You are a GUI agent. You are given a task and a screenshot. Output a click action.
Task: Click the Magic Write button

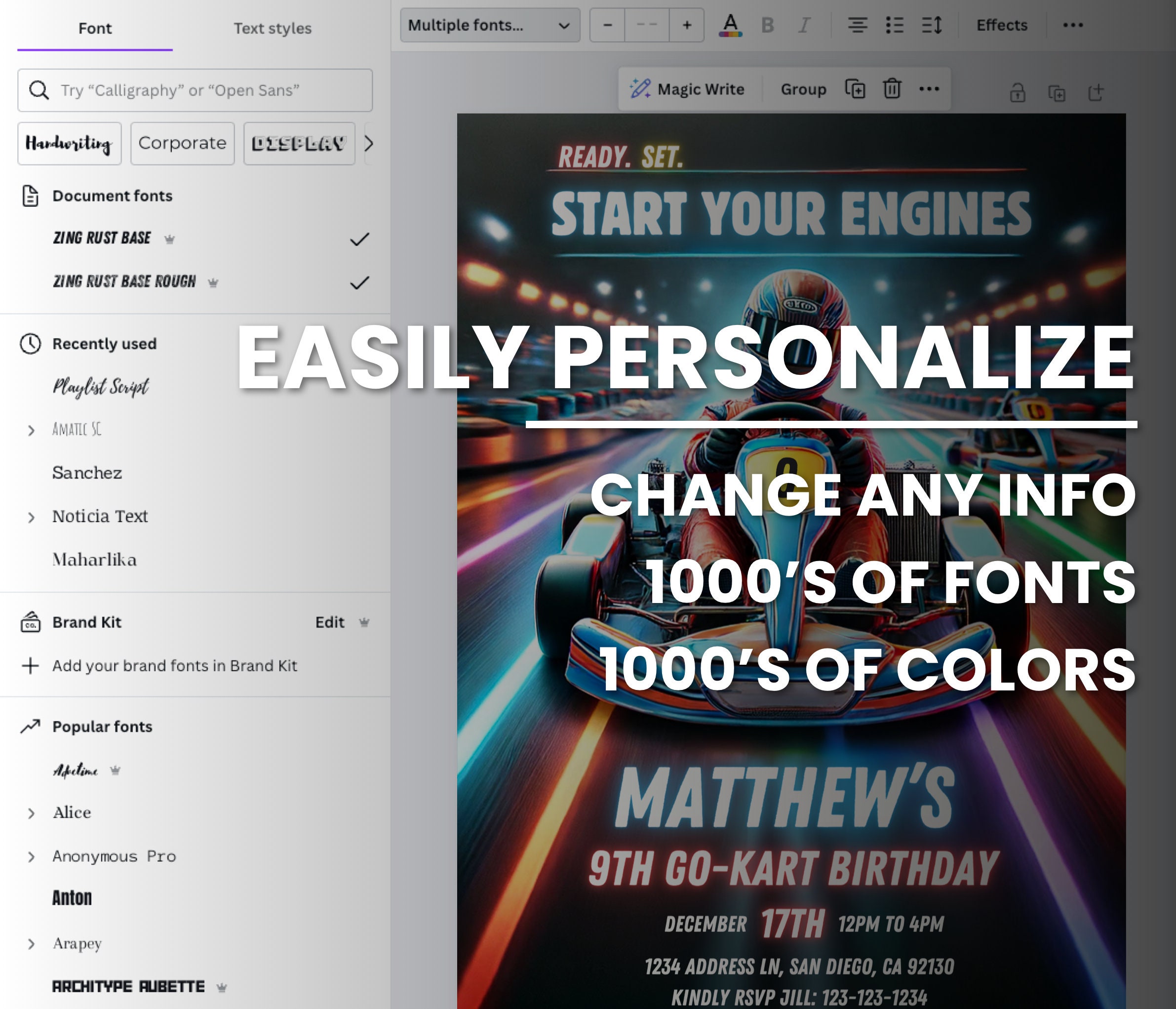687,88
